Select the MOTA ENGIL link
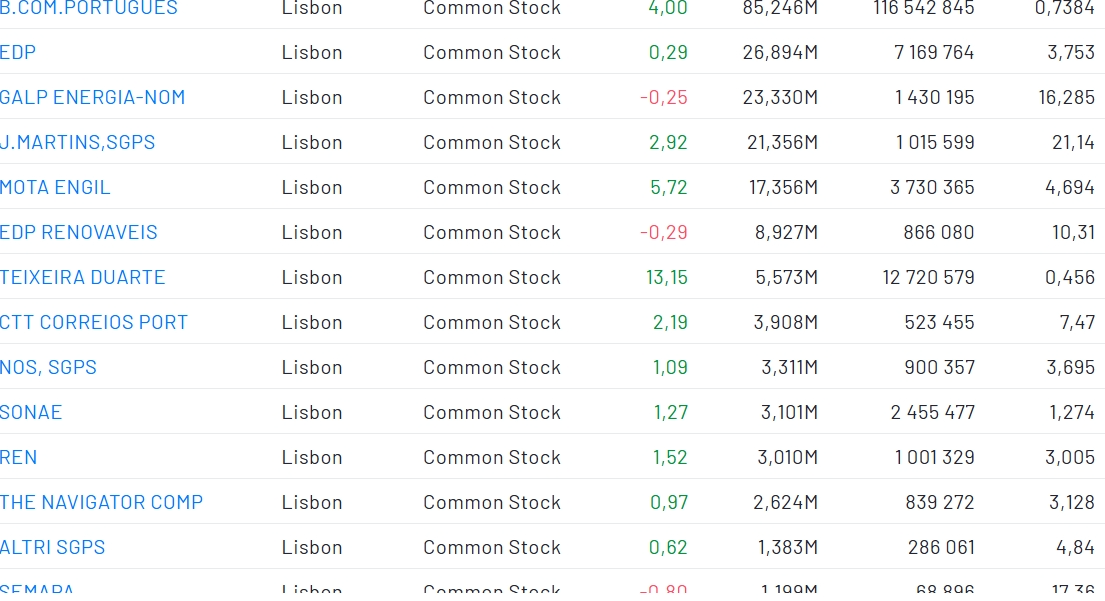 55,187
